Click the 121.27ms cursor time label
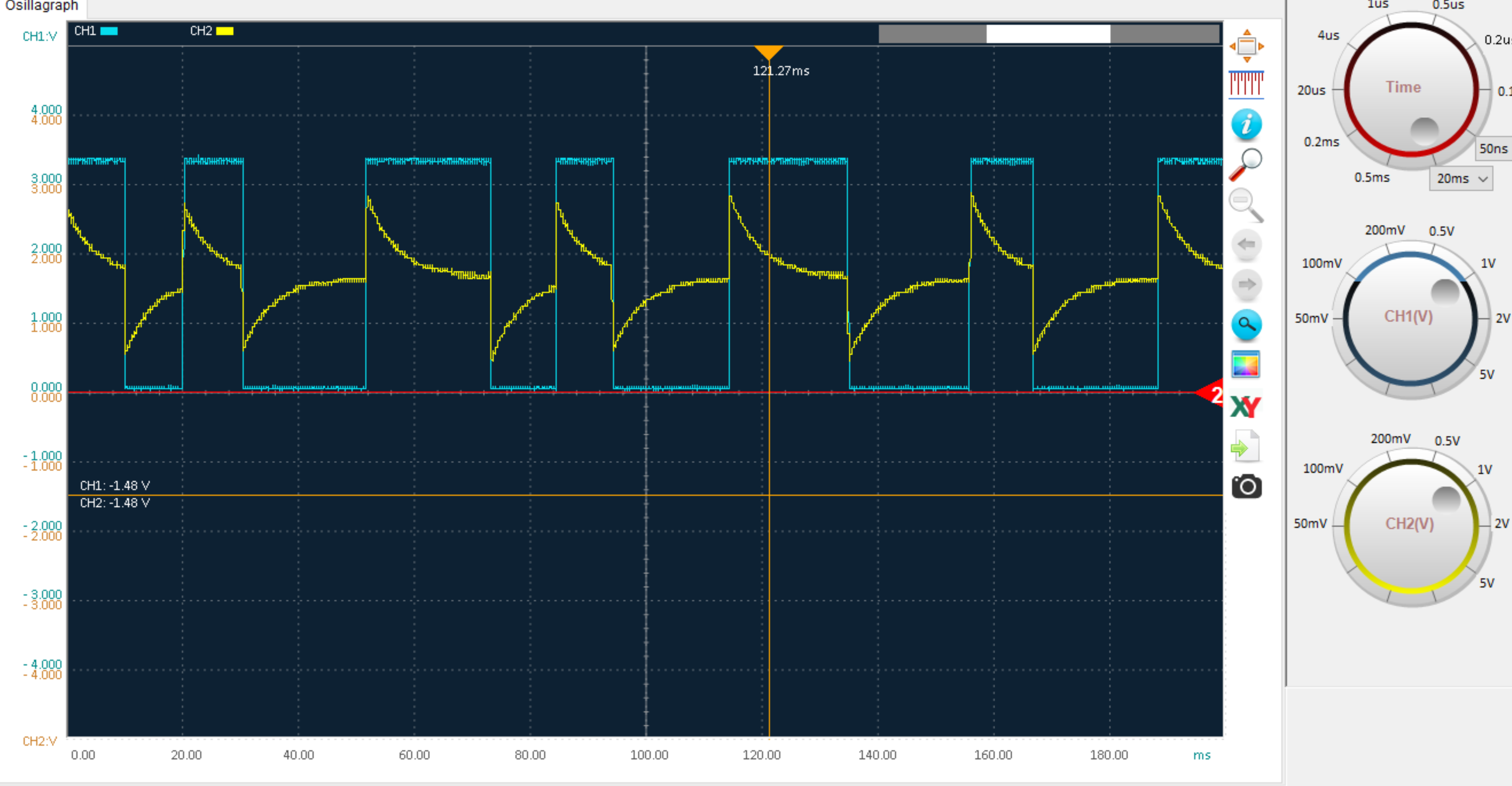The width and height of the screenshot is (1512, 786). click(781, 71)
